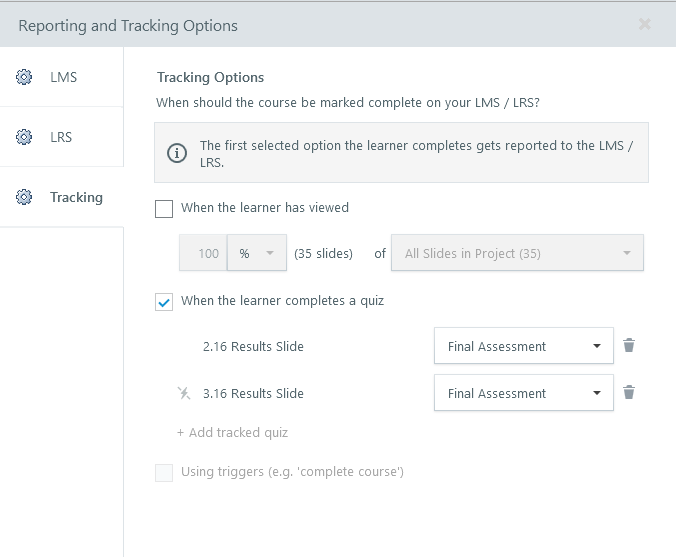Select the 2.16 Results Slide entry
The image size is (676, 557).
[253, 347]
